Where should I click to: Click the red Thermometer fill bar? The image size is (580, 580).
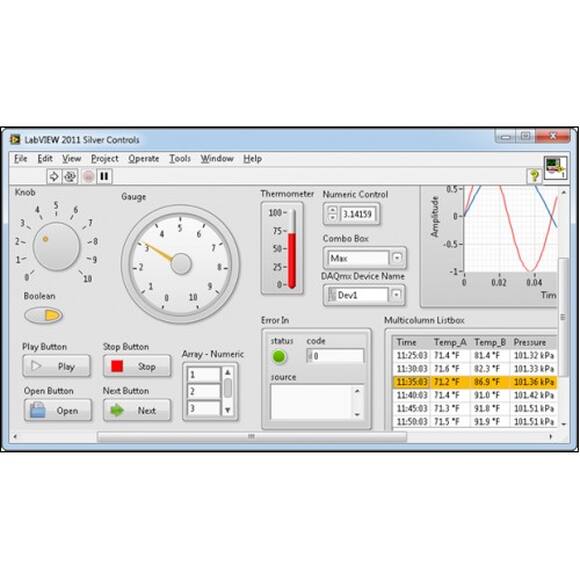click(x=292, y=260)
